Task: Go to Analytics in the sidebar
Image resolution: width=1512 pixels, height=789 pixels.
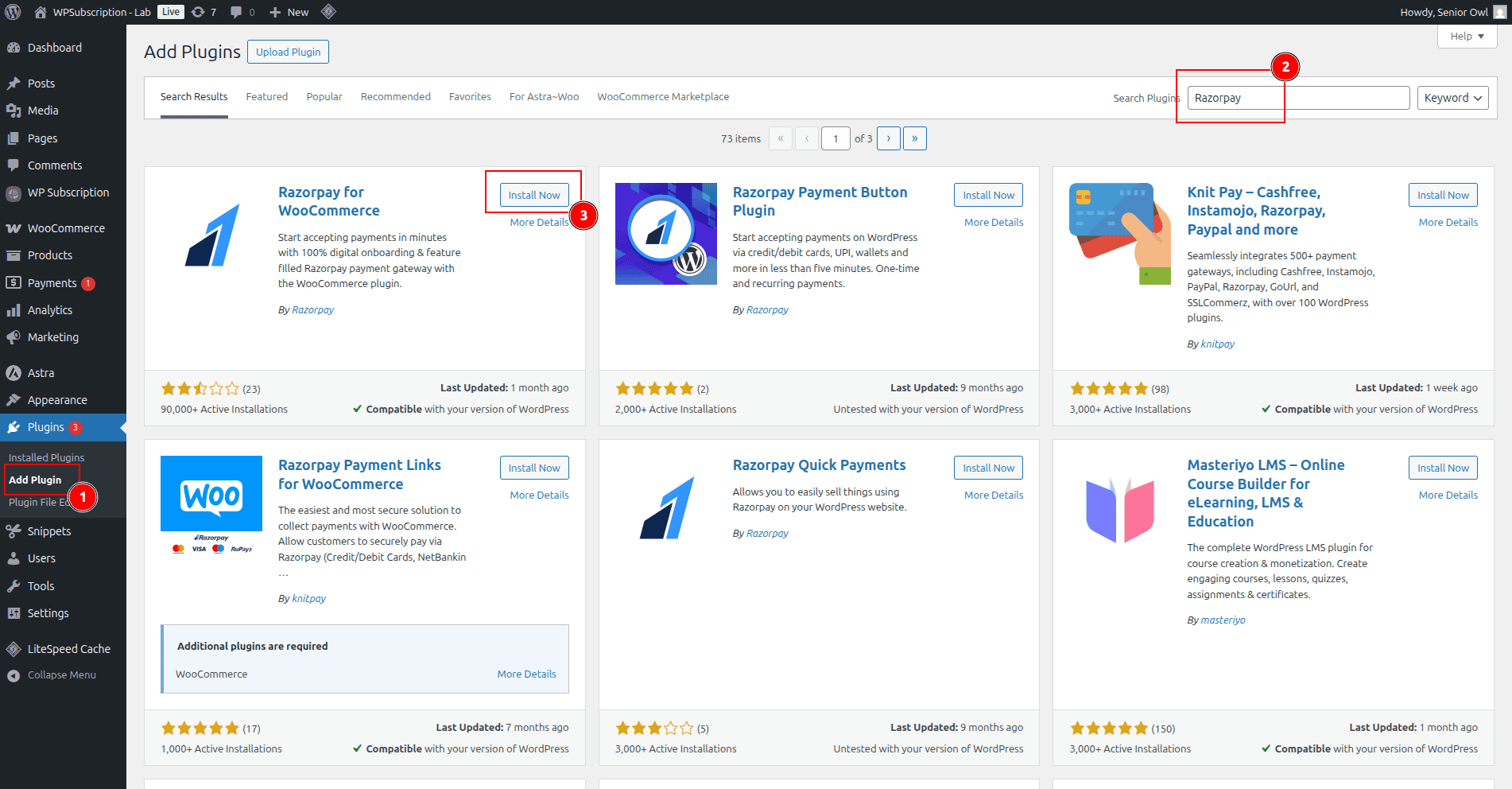Action: click(x=49, y=310)
